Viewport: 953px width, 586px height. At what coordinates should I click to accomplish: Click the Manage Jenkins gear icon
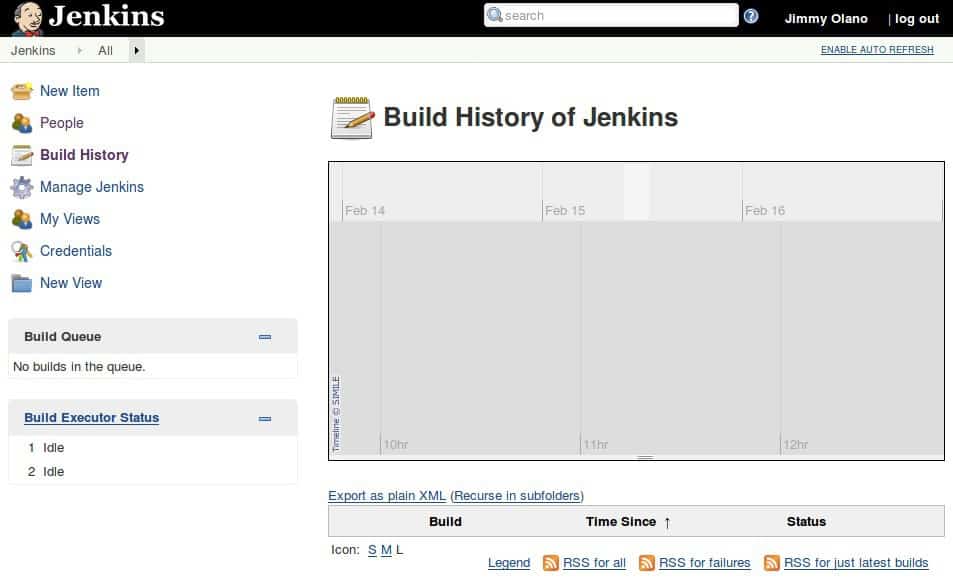pyautogui.click(x=21, y=187)
